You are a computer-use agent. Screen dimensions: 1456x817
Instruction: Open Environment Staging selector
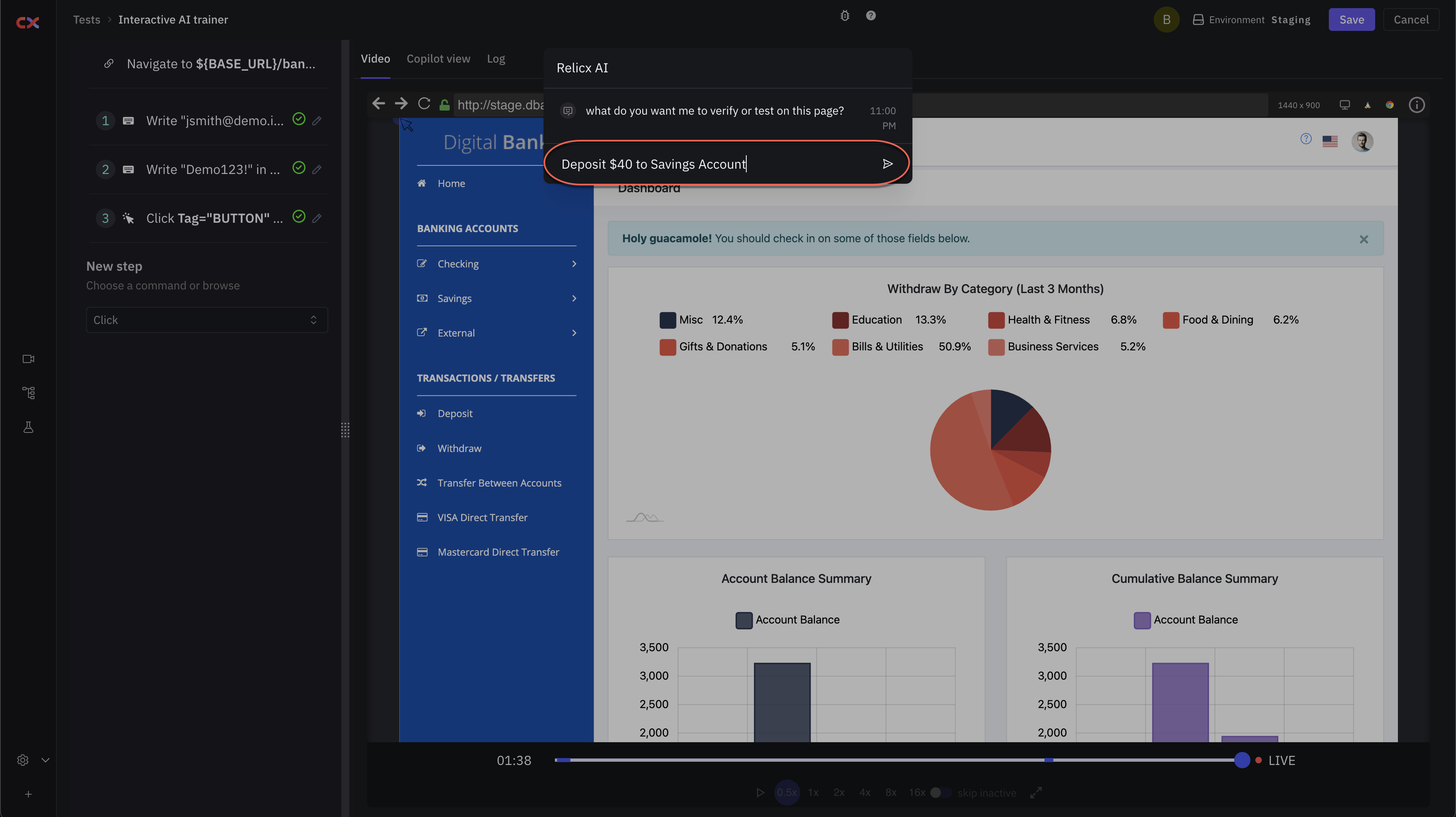pyautogui.click(x=1251, y=20)
